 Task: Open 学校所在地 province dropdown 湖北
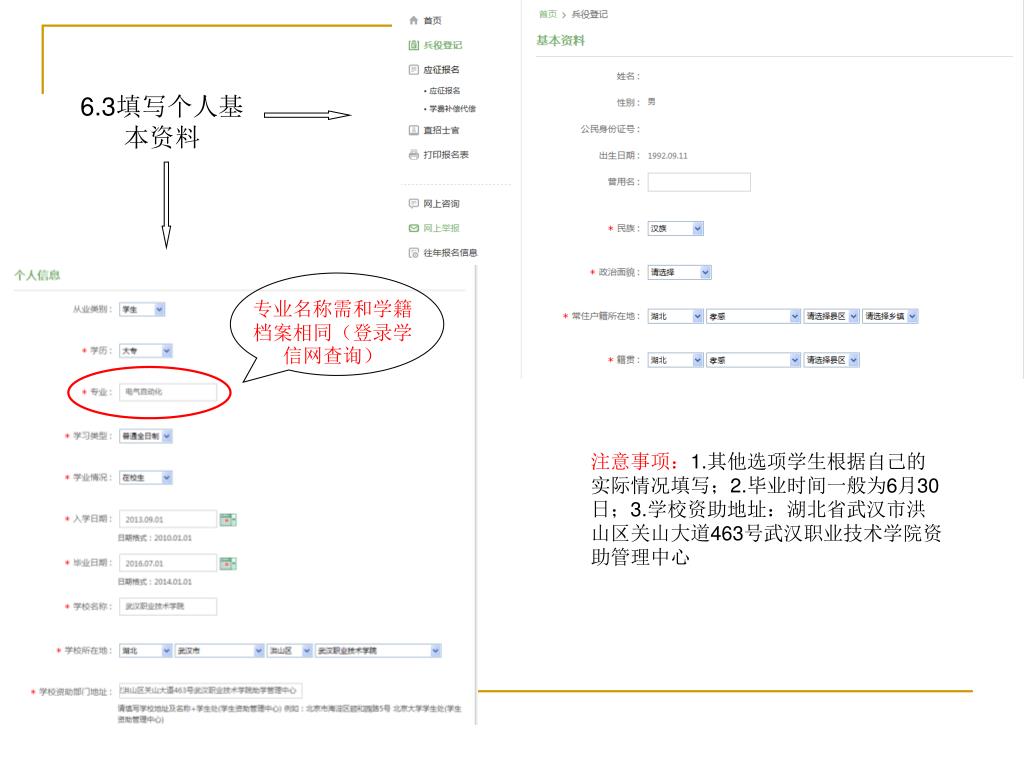pos(145,650)
